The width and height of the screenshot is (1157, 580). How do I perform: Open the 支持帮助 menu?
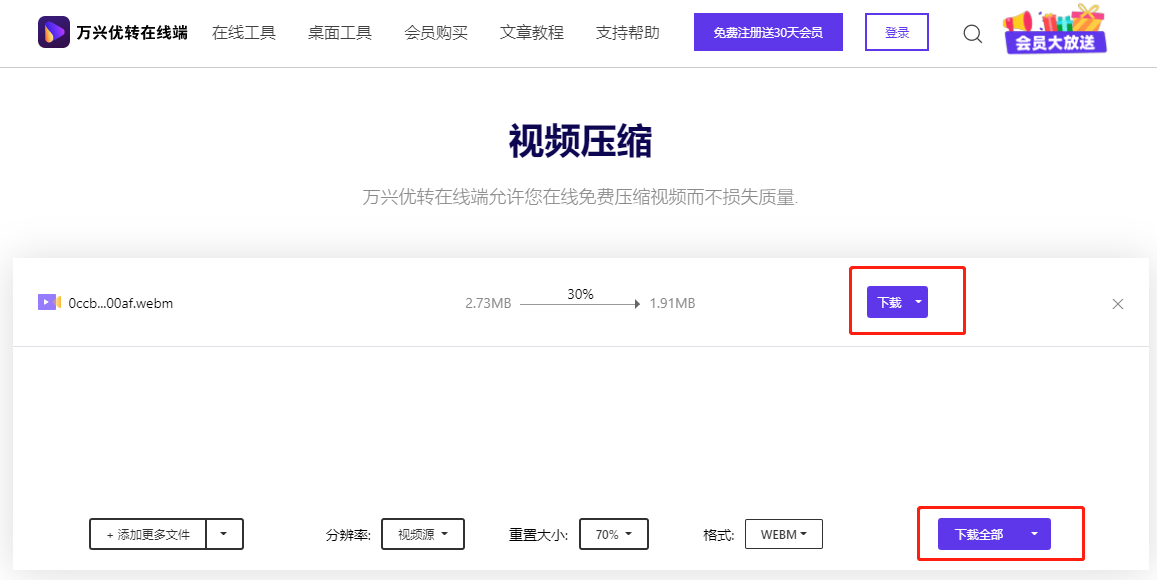(626, 31)
